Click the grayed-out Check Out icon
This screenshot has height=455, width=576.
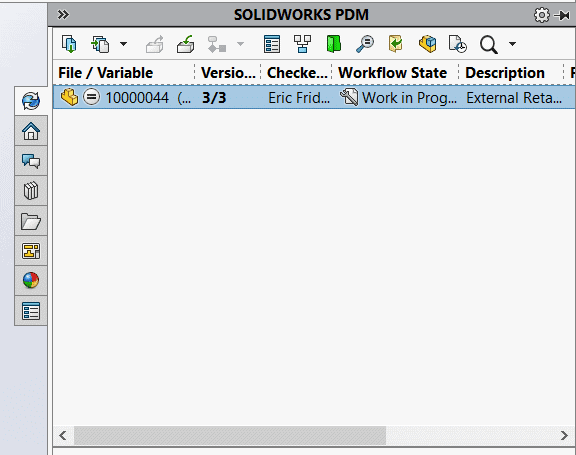click(x=154, y=44)
